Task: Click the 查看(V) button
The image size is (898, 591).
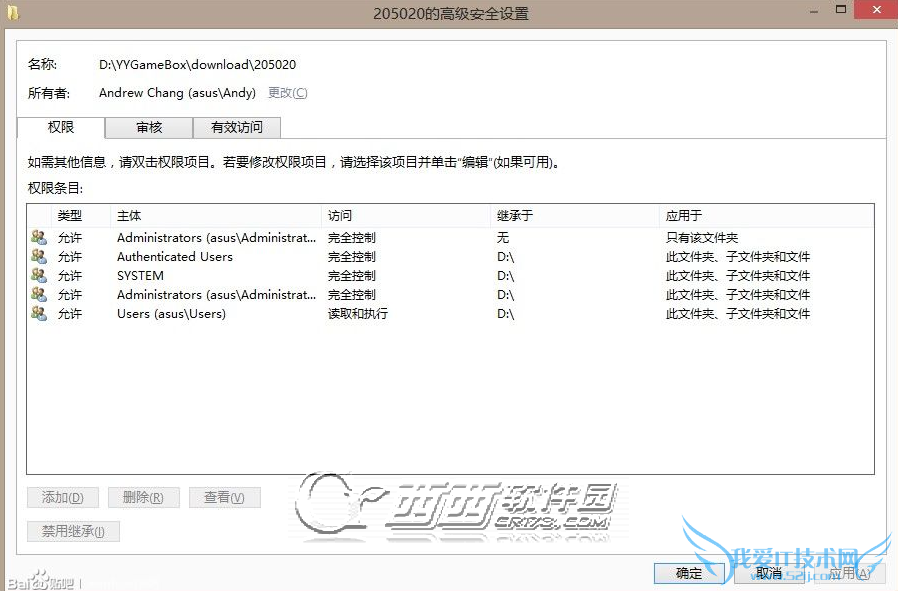Action: (x=224, y=498)
